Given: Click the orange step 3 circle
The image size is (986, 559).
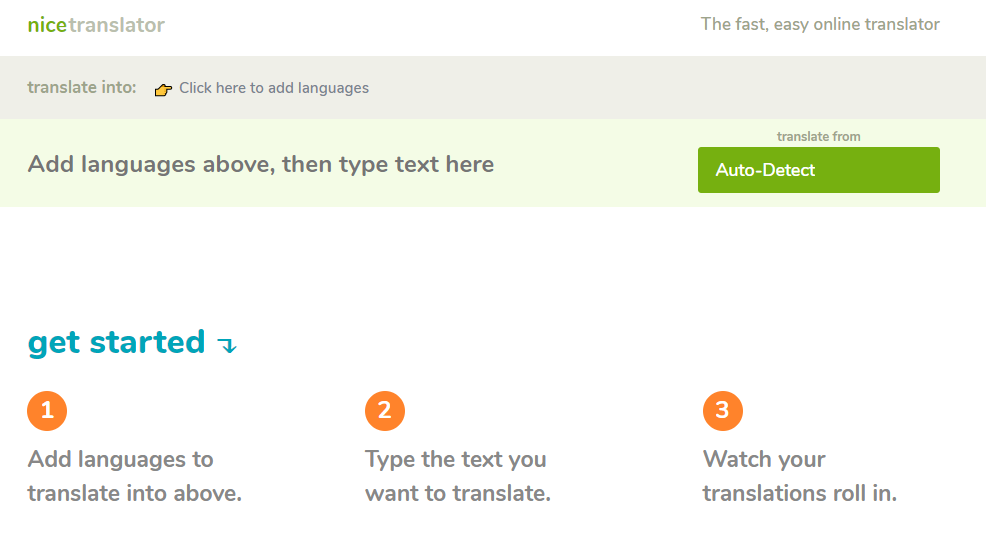Looking at the screenshot, I should 723,410.
